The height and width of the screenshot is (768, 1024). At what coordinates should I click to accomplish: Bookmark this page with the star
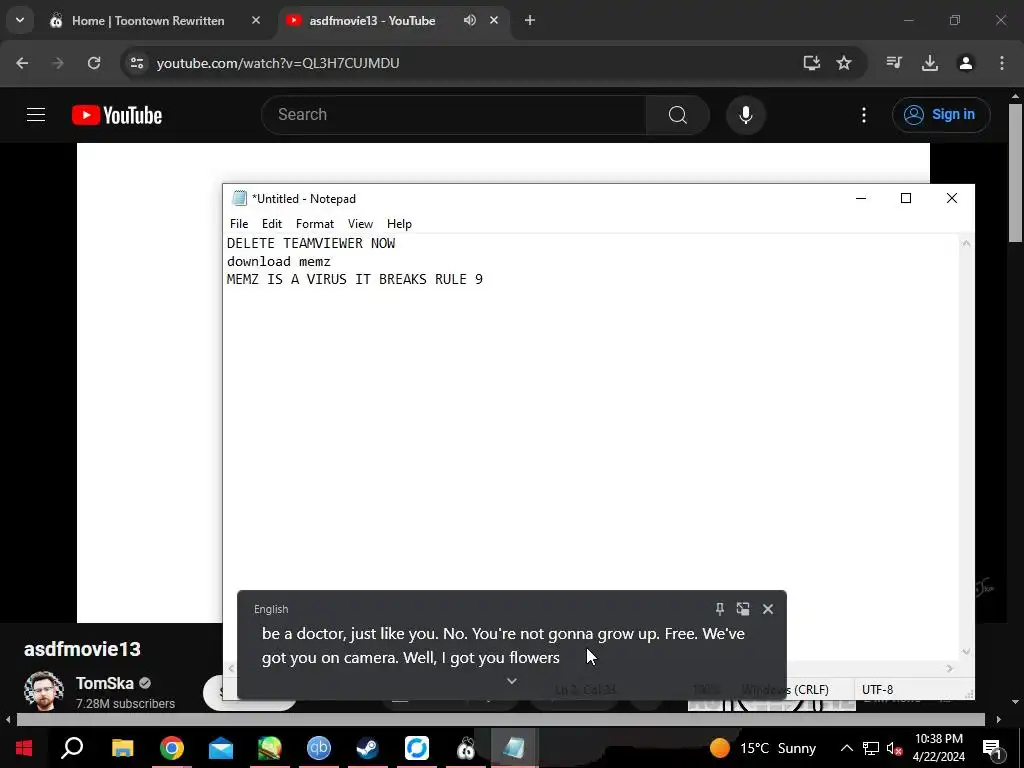844,63
